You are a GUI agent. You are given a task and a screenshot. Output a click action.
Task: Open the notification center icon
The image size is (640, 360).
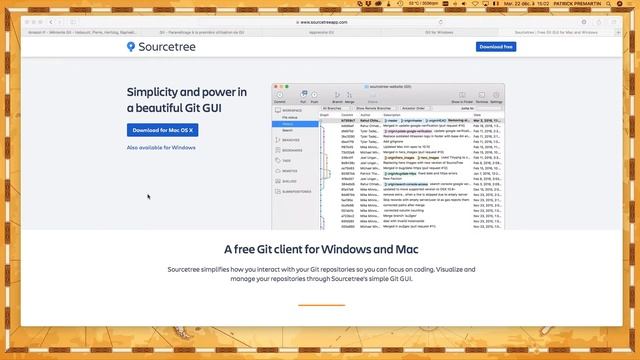(x=630, y=4)
